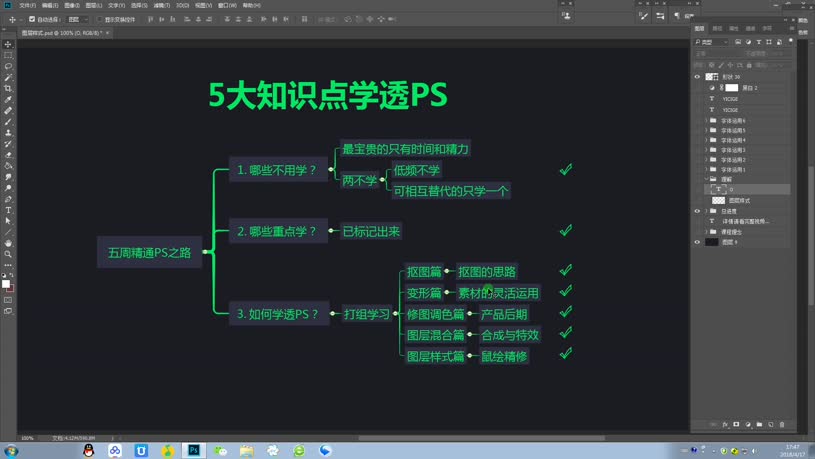The image size is (815, 459).
Task: Open the 帮助(H) menu
Action: [251, 5]
